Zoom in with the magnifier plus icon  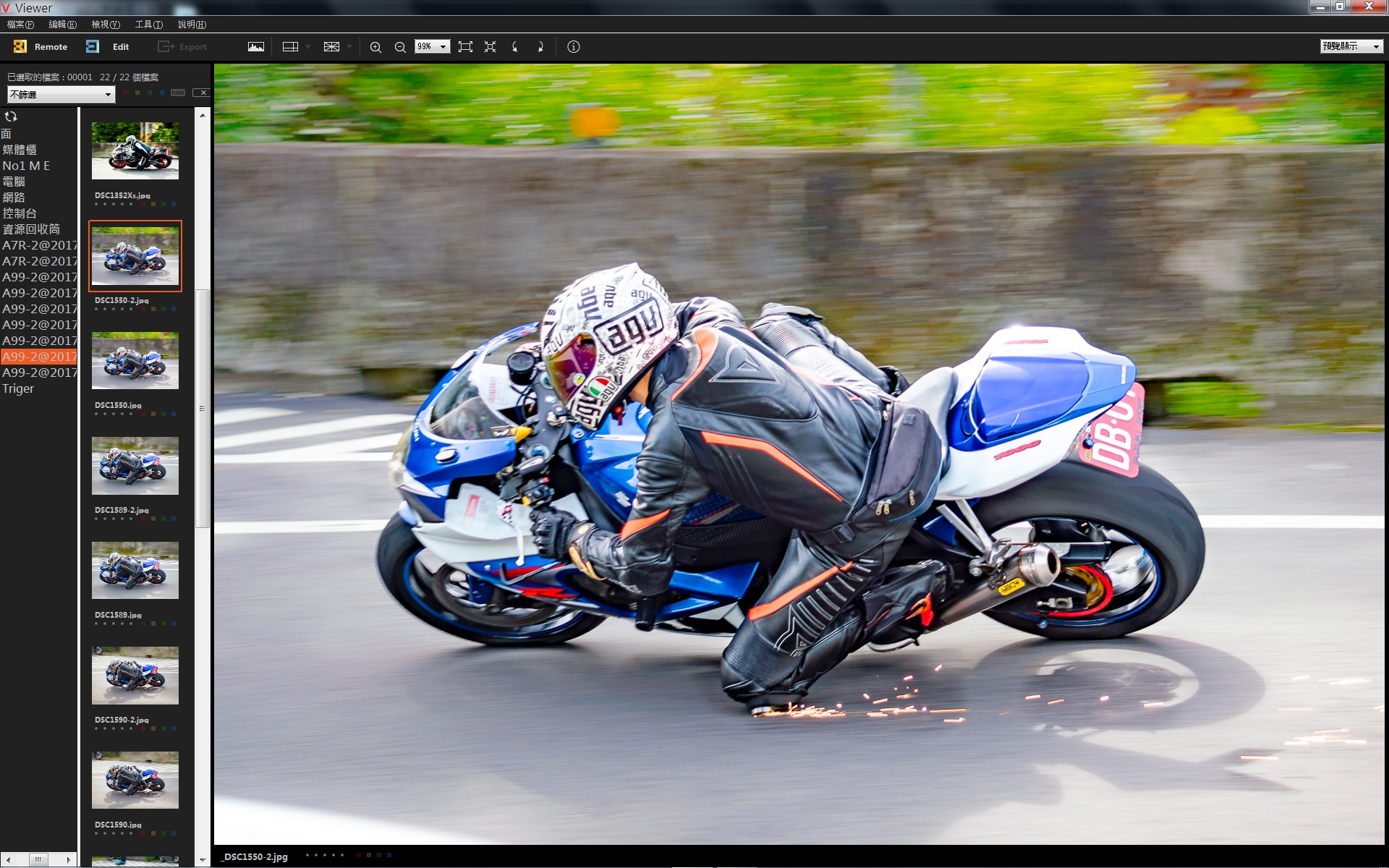click(375, 47)
